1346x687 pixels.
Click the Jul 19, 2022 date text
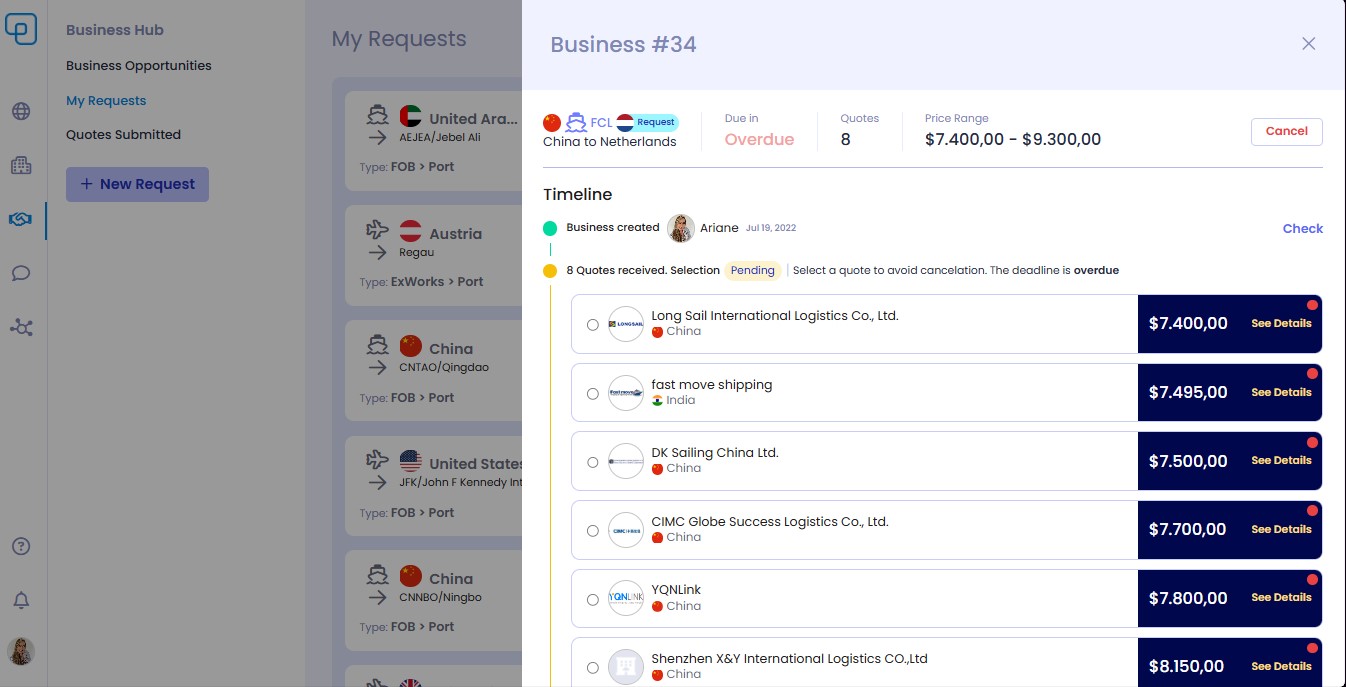771,228
